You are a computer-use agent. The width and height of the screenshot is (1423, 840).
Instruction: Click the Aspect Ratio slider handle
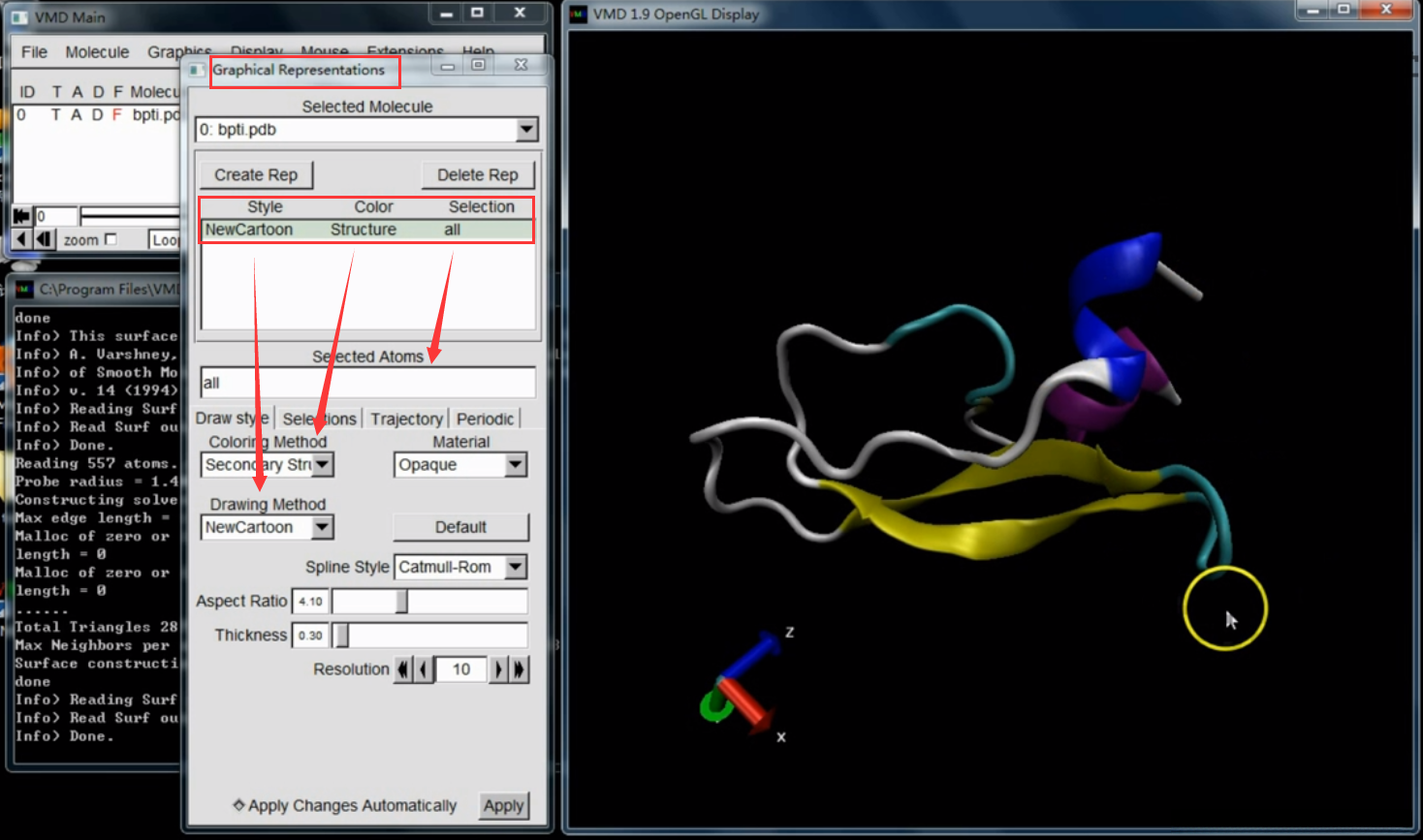[x=401, y=602]
